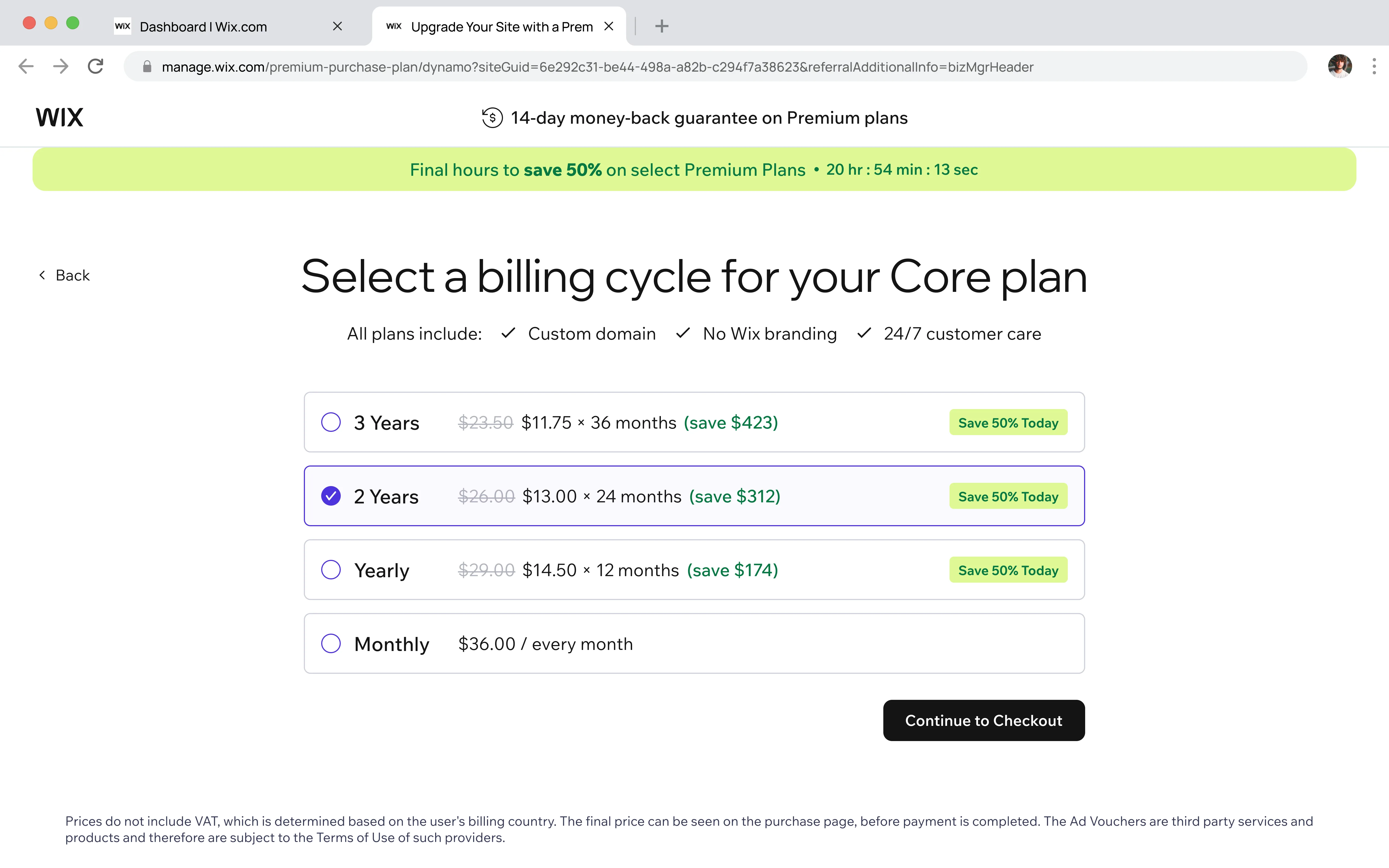Click the money-back guarantee icon
The height and width of the screenshot is (868, 1389).
click(x=492, y=118)
